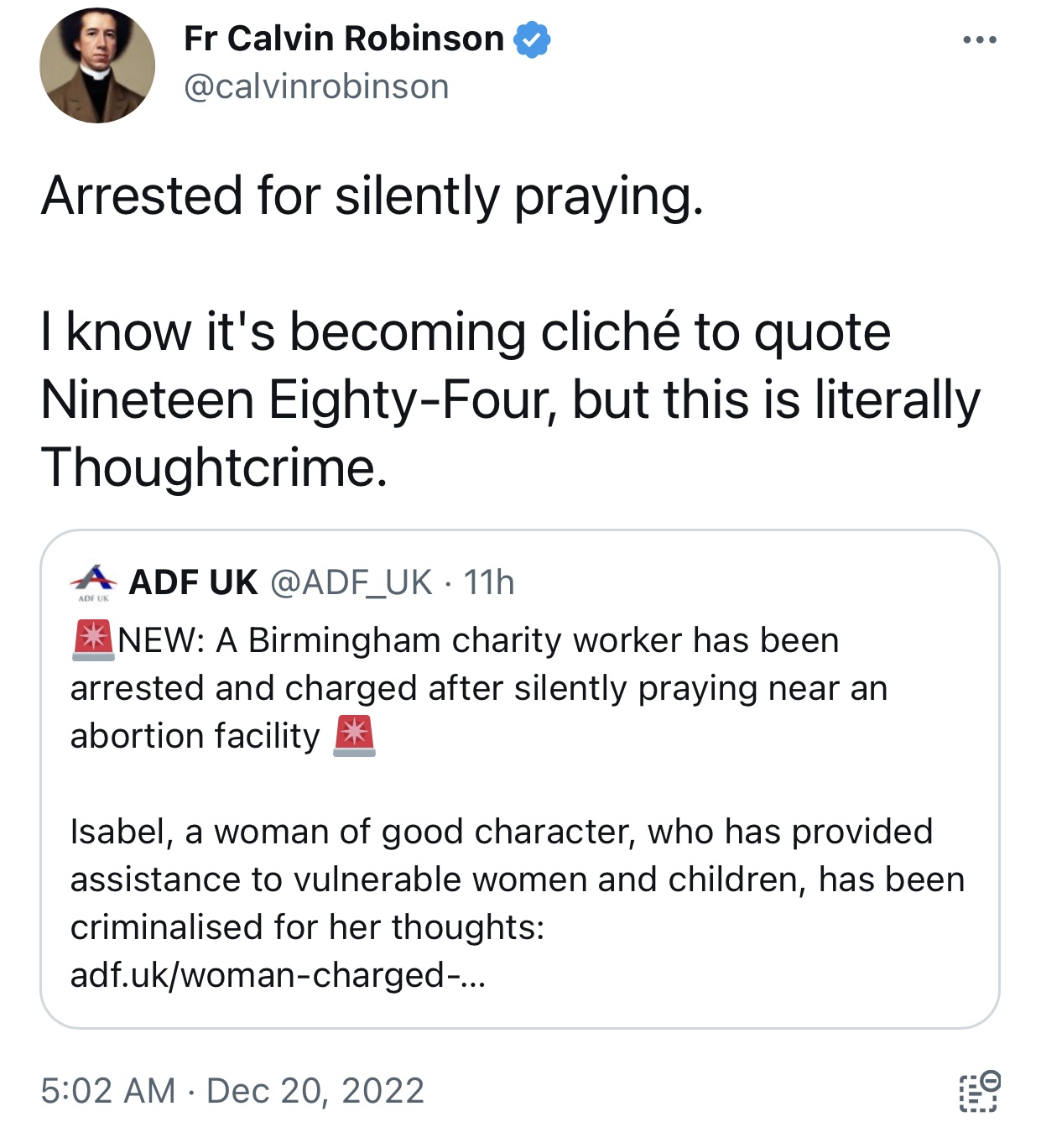Click the ADF UK account name
The height and width of the screenshot is (1148, 1041).
[193, 582]
